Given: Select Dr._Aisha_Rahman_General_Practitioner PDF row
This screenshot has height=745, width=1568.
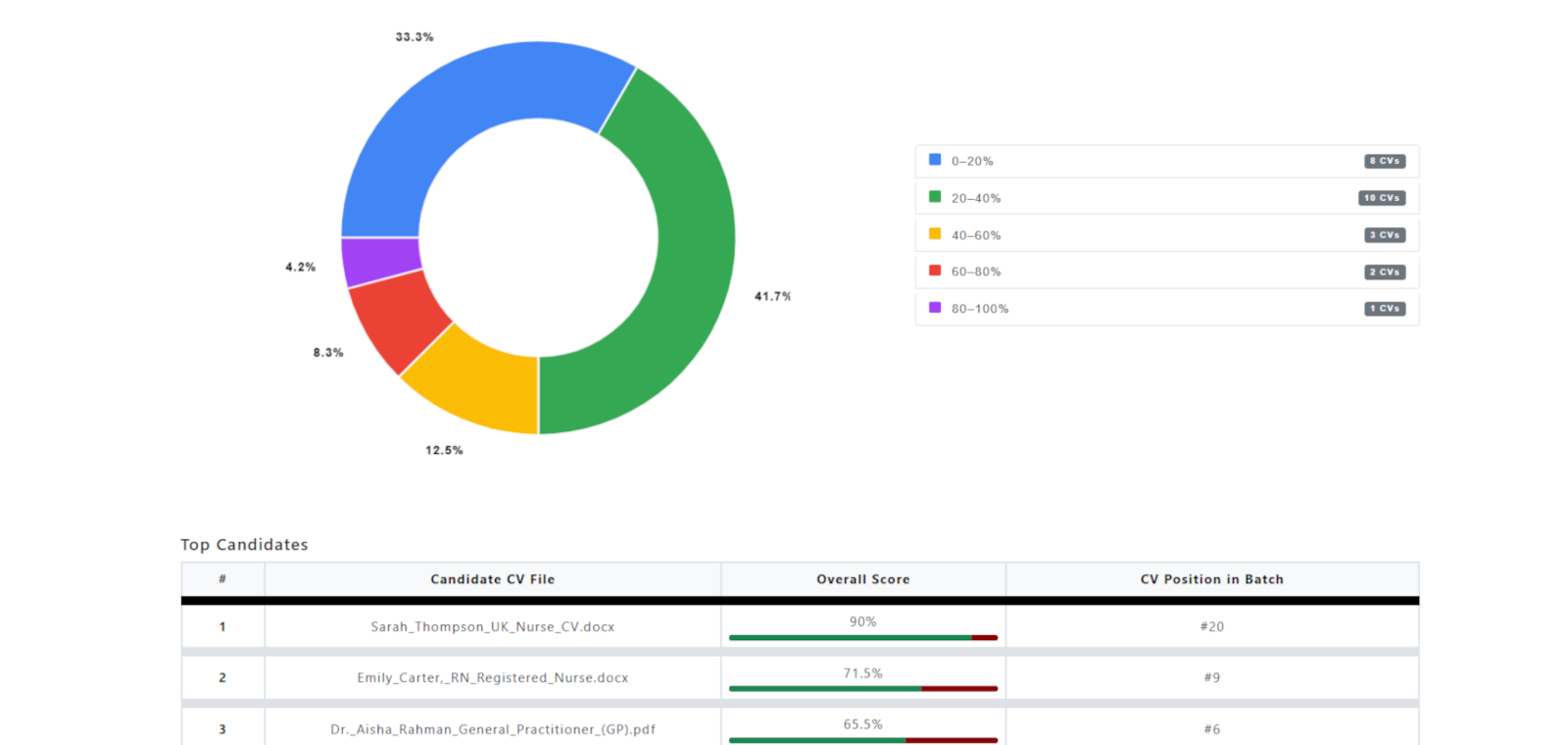Looking at the screenshot, I should 492,729.
